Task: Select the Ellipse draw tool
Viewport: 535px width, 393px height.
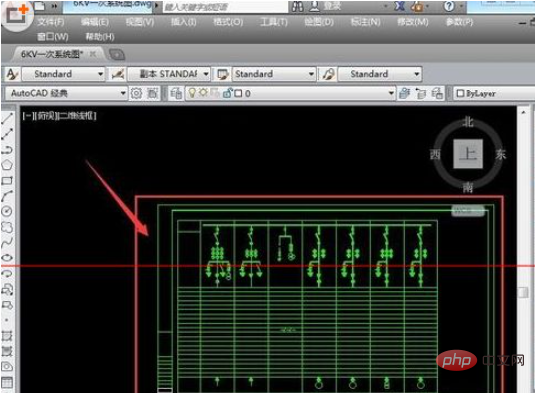Action: click(x=7, y=258)
